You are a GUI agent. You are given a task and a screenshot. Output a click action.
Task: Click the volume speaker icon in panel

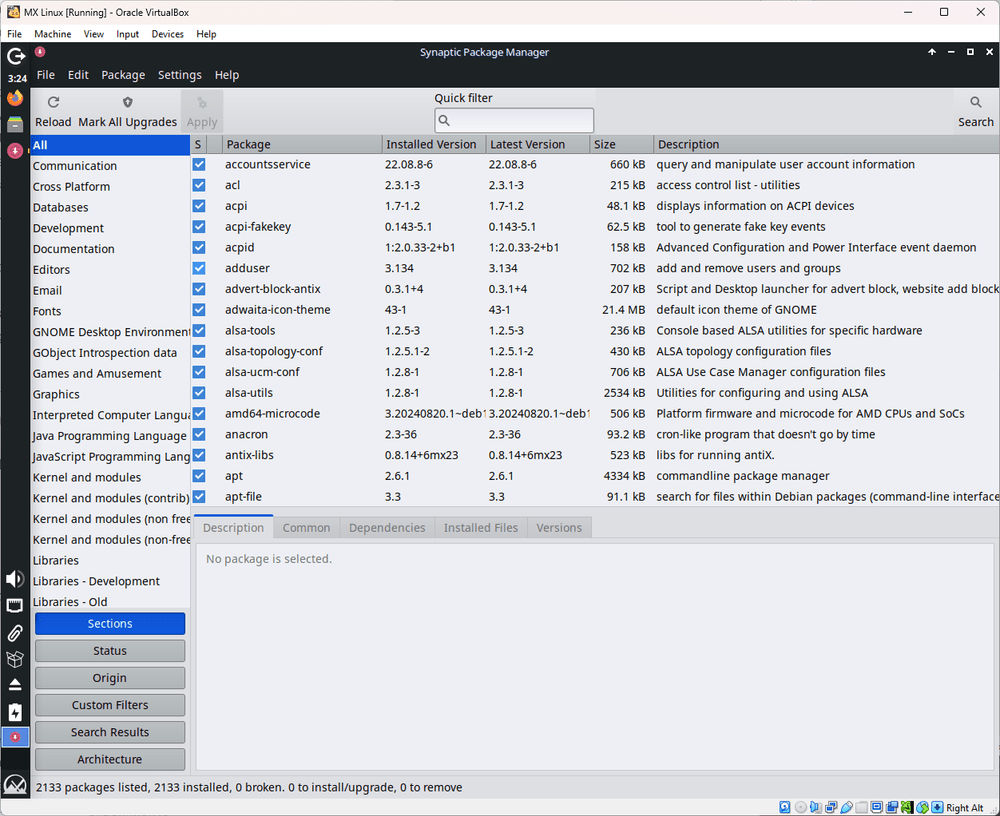[15, 579]
